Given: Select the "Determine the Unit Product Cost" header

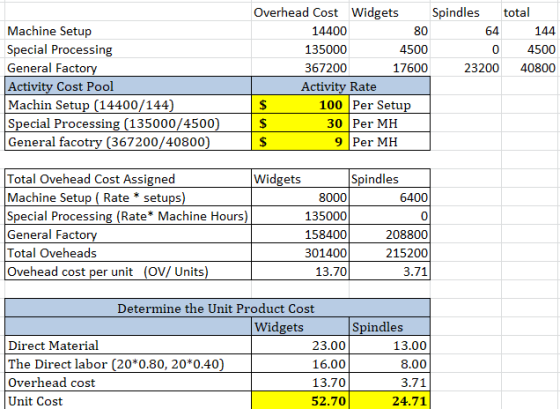Looking at the screenshot, I should click(x=217, y=308).
